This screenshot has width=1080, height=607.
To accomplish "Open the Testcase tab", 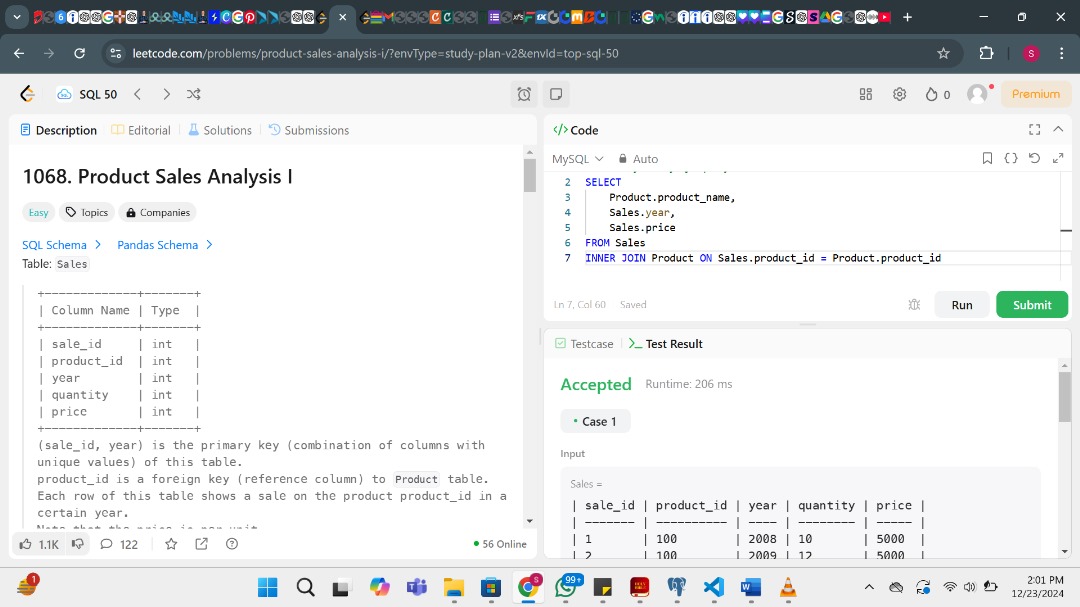I will [584, 344].
